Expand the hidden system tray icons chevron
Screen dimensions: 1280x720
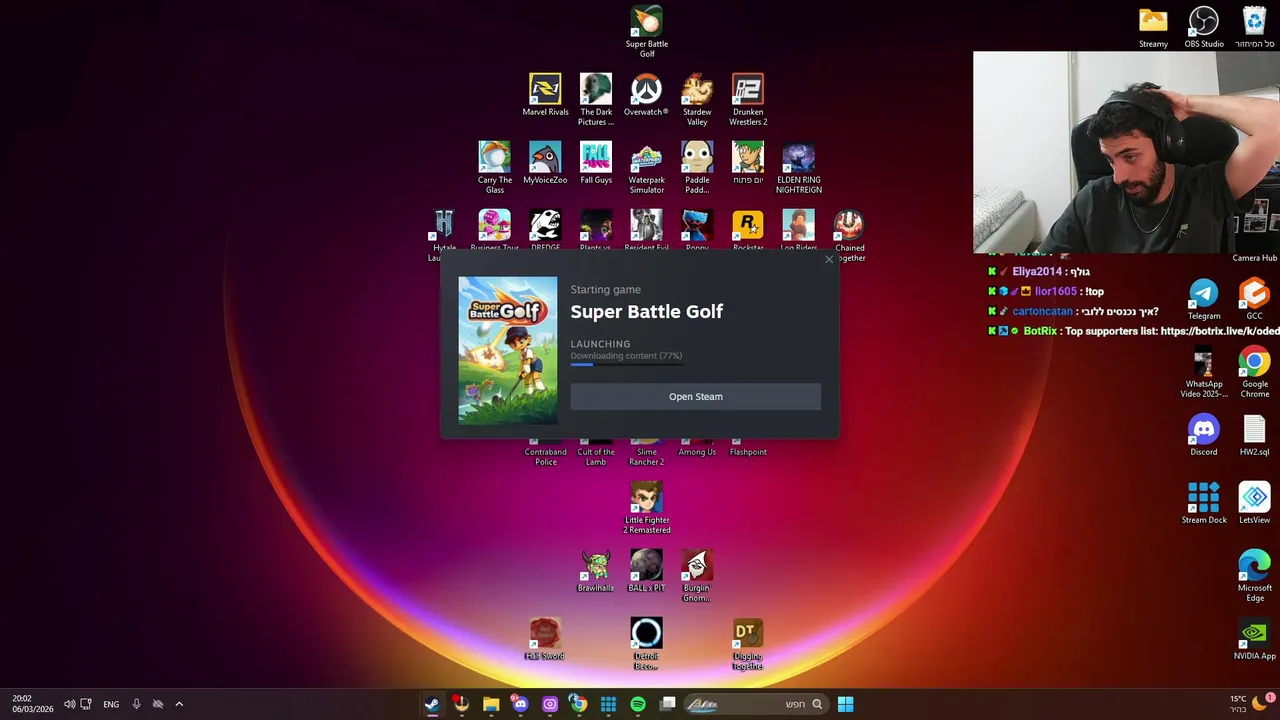click(179, 704)
